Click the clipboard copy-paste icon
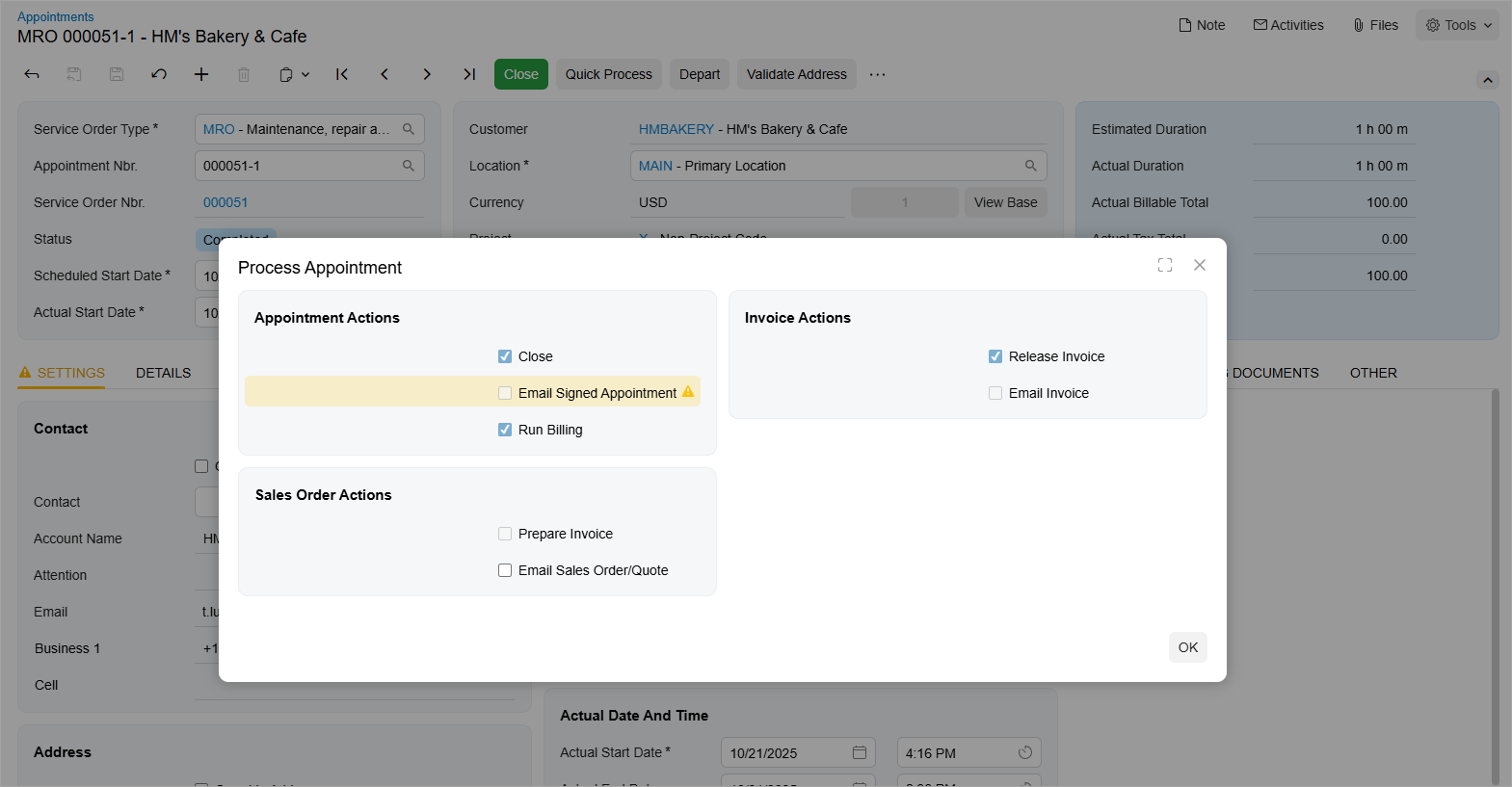1512x787 pixels. click(286, 74)
